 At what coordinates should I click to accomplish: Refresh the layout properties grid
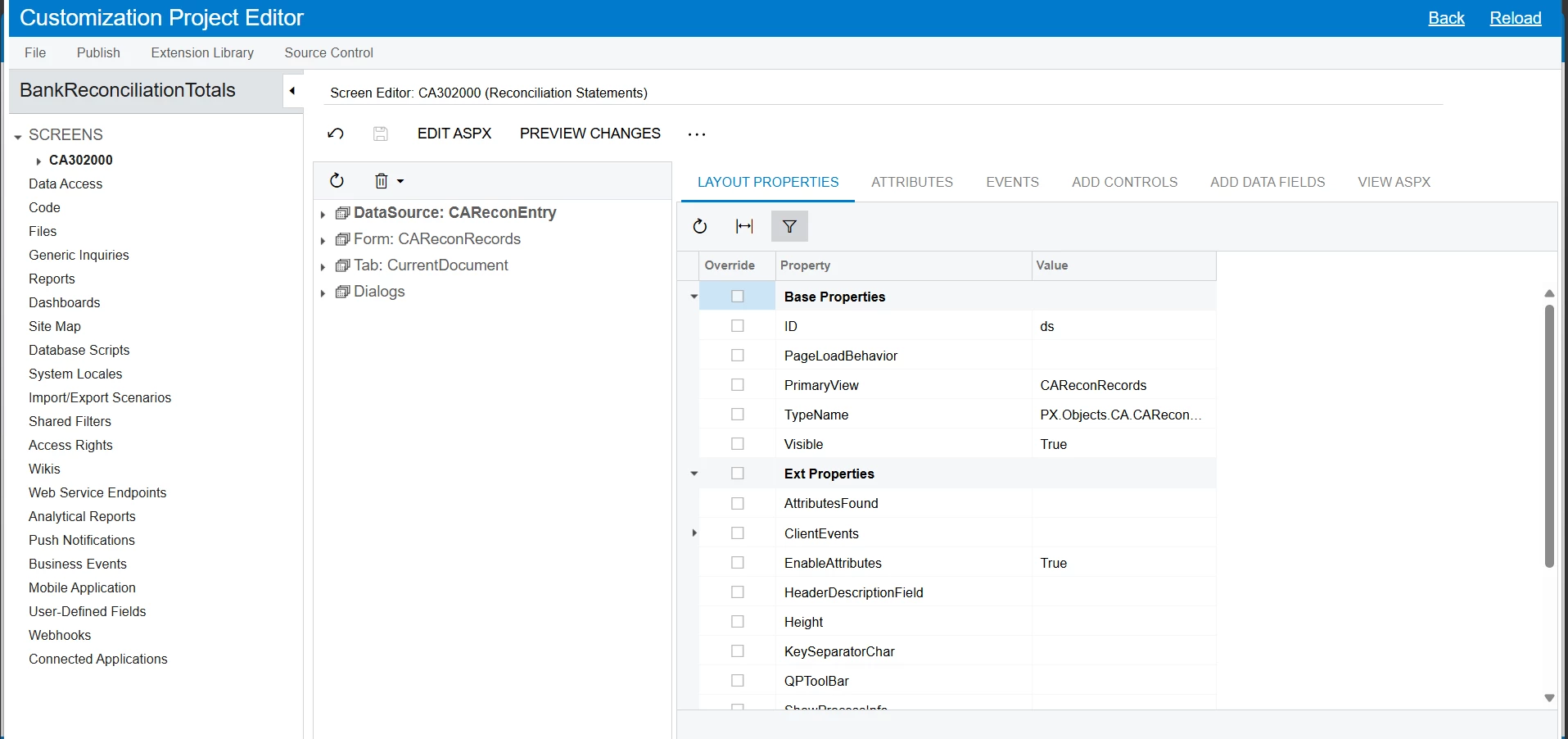click(x=700, y=226)
